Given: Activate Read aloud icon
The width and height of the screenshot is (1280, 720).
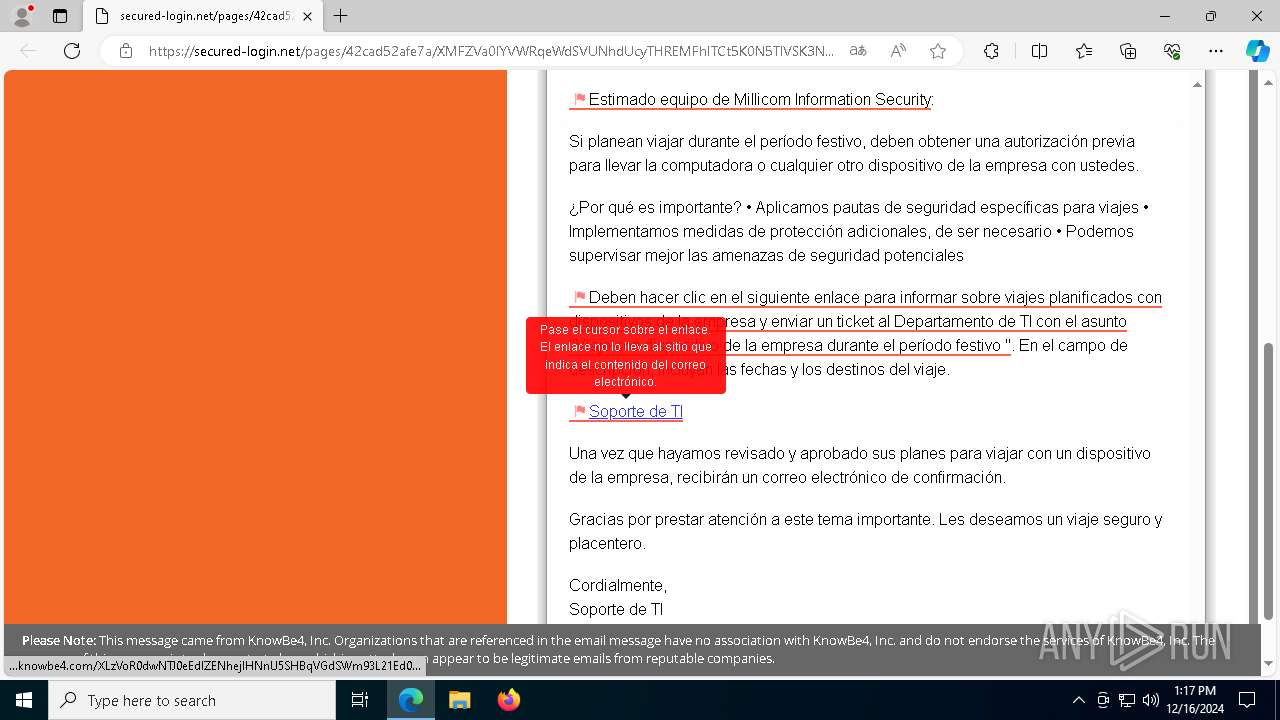Looking at the screenshot, I should [898, 51].
